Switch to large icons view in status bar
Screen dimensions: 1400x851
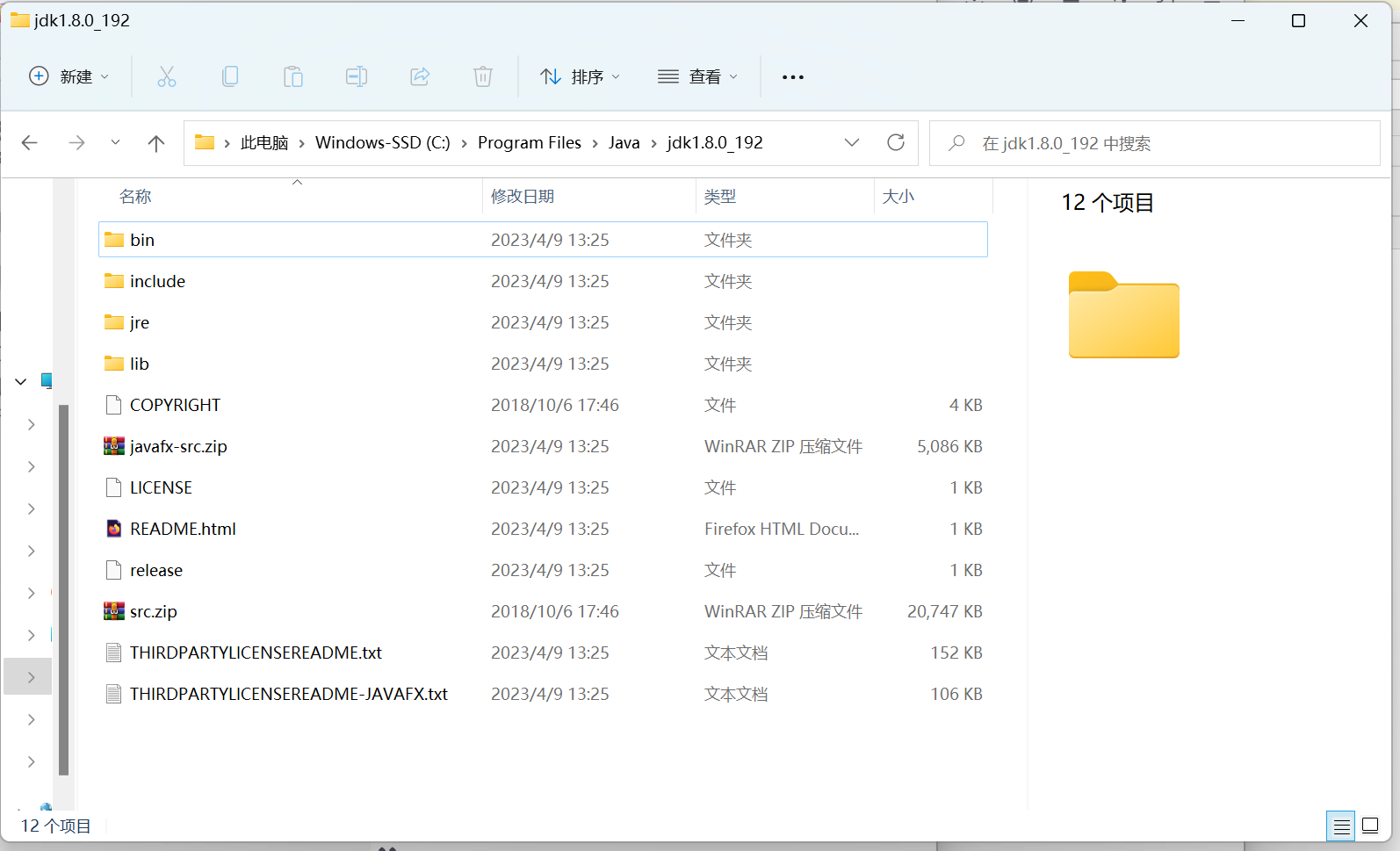[1370, 826]
